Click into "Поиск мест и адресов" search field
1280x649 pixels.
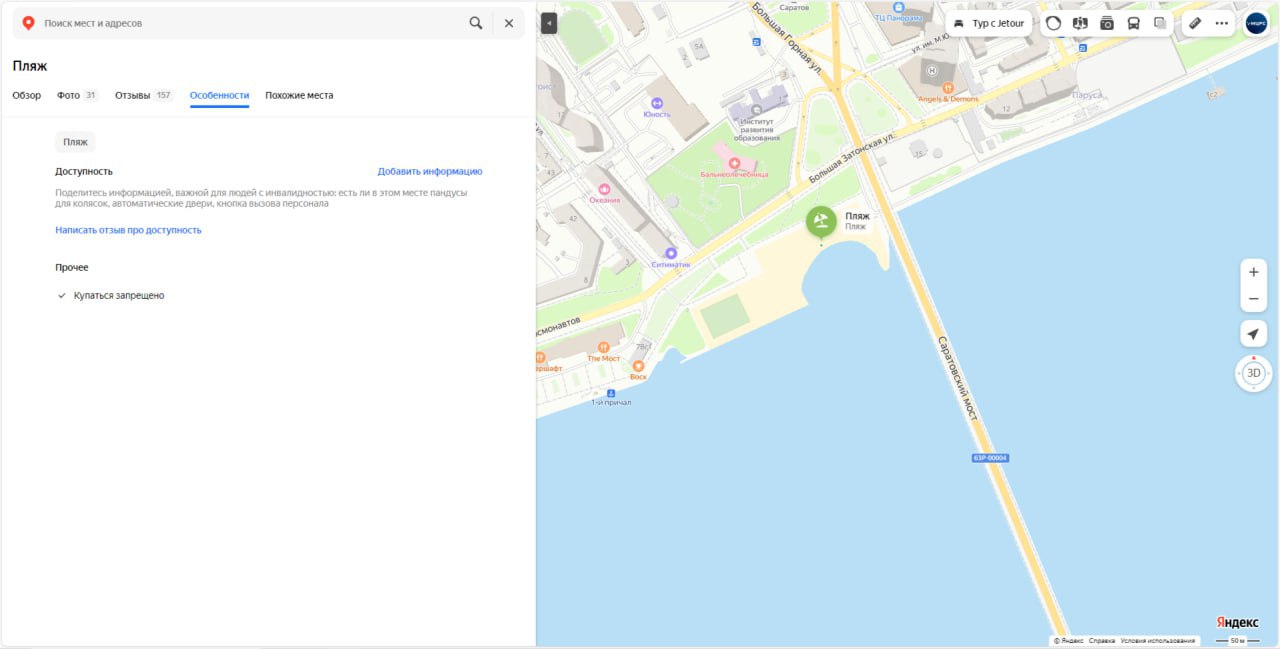coord(250,23)
